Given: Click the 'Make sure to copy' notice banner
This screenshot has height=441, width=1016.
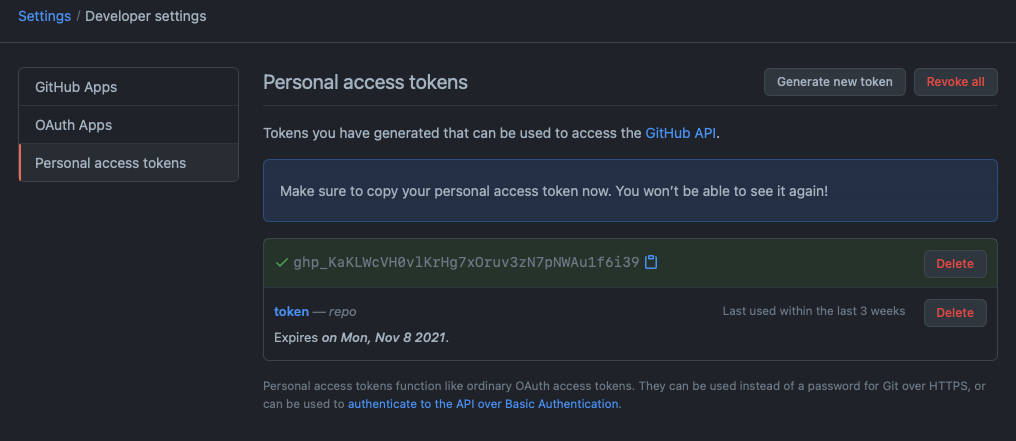Looking at the screenshot, I should (630, 191).
